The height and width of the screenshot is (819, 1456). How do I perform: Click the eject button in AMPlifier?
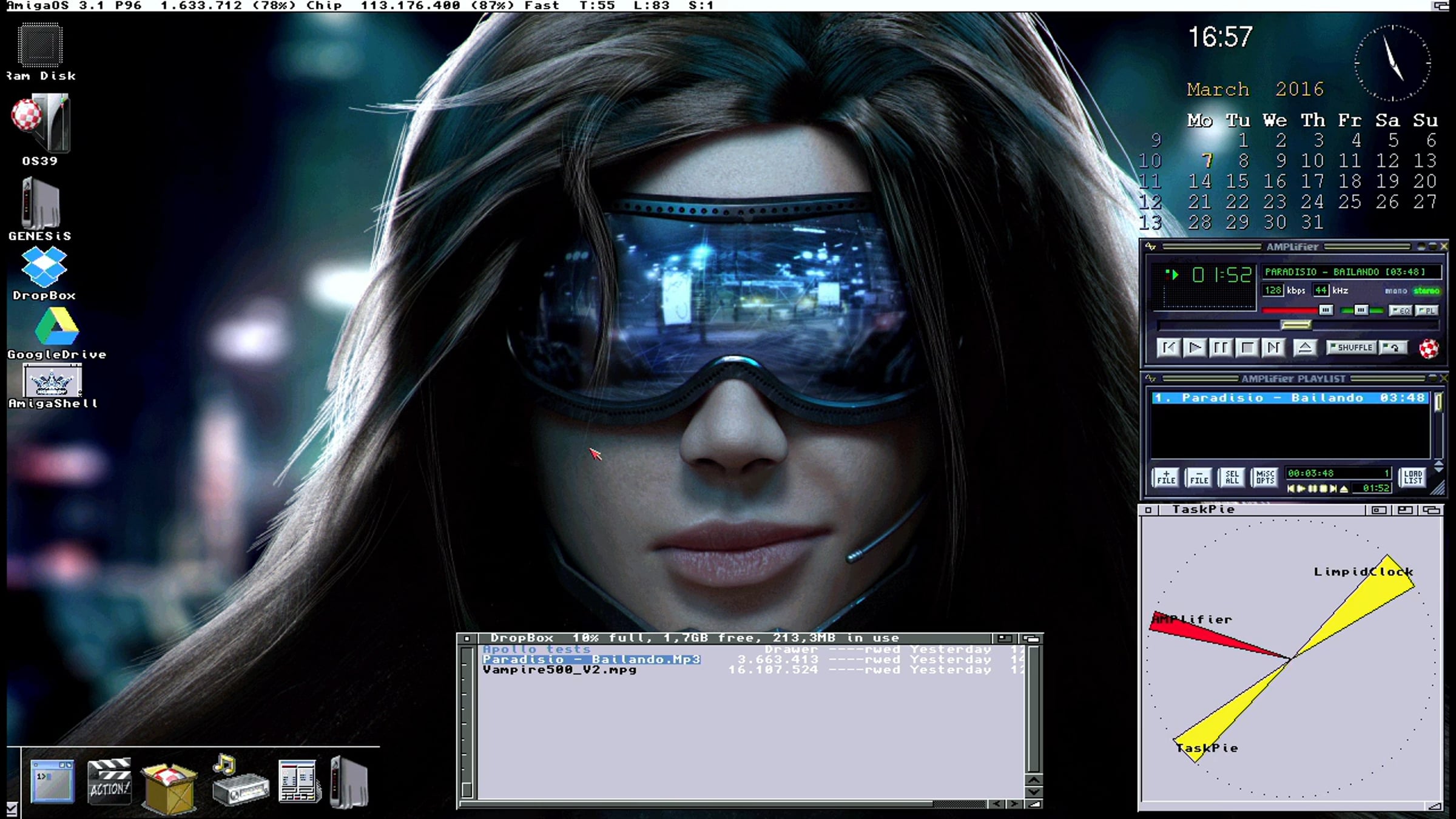(1305, 348)
